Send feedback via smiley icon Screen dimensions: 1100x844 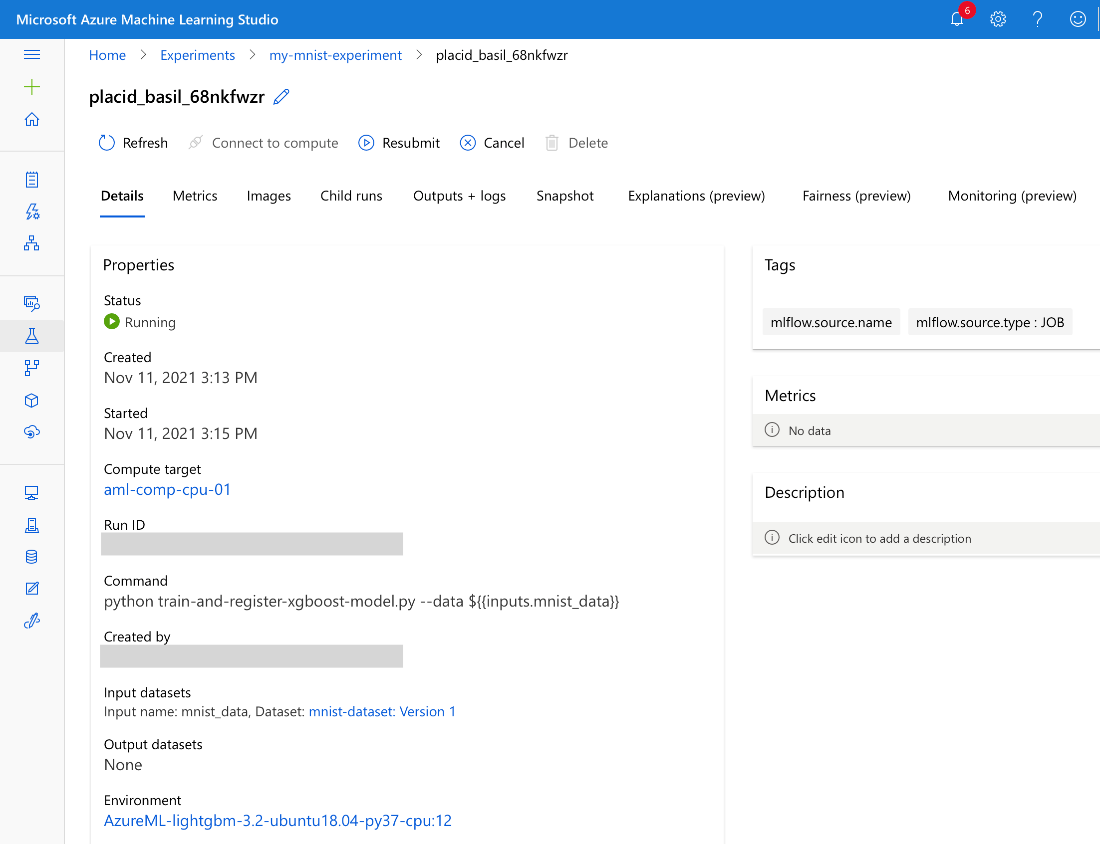tap(1078, 19)
